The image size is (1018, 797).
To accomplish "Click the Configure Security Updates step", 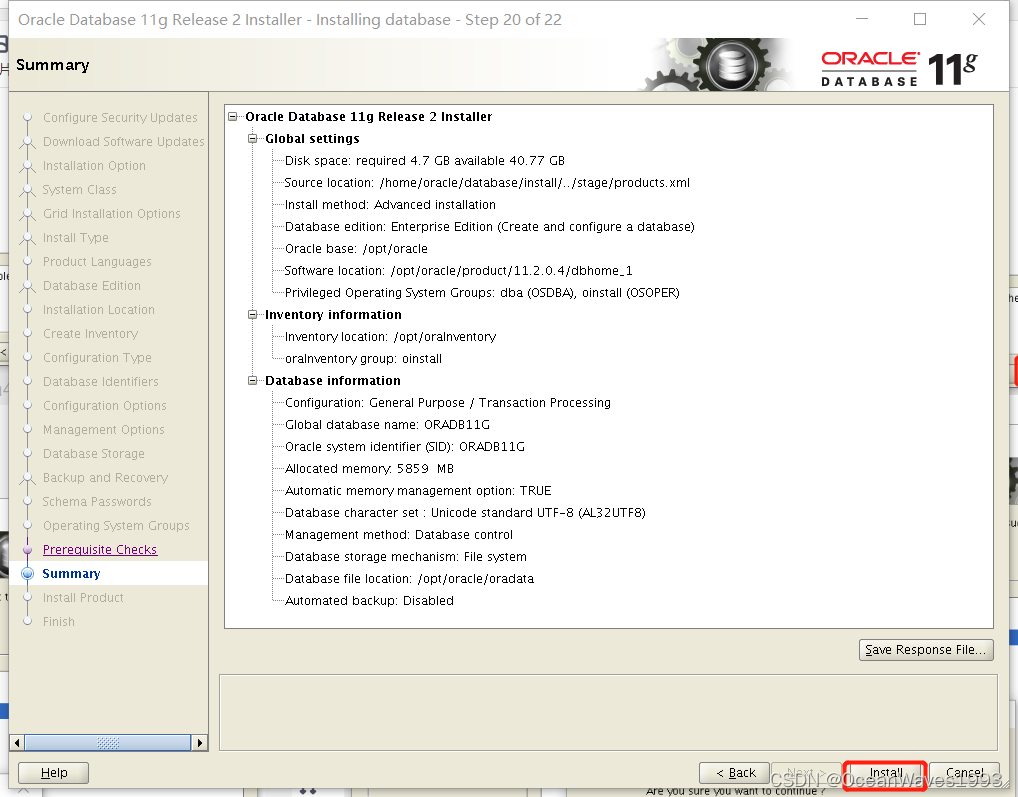I will click(x=120, y=117).
